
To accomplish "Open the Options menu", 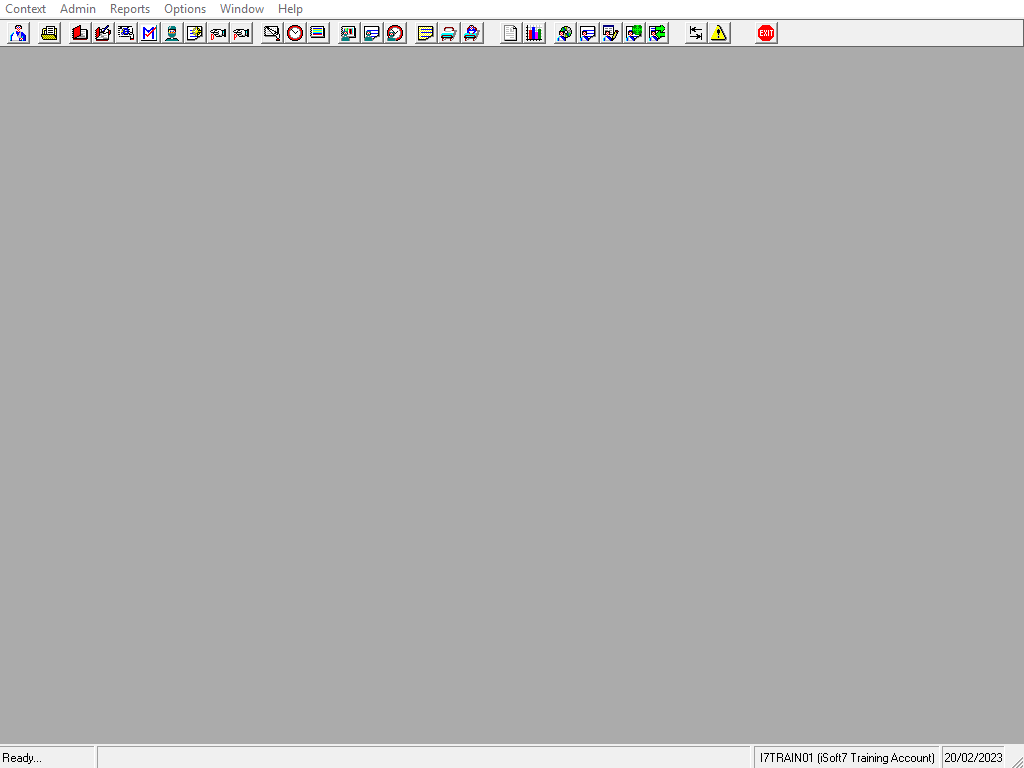I will tap(185, 9).
